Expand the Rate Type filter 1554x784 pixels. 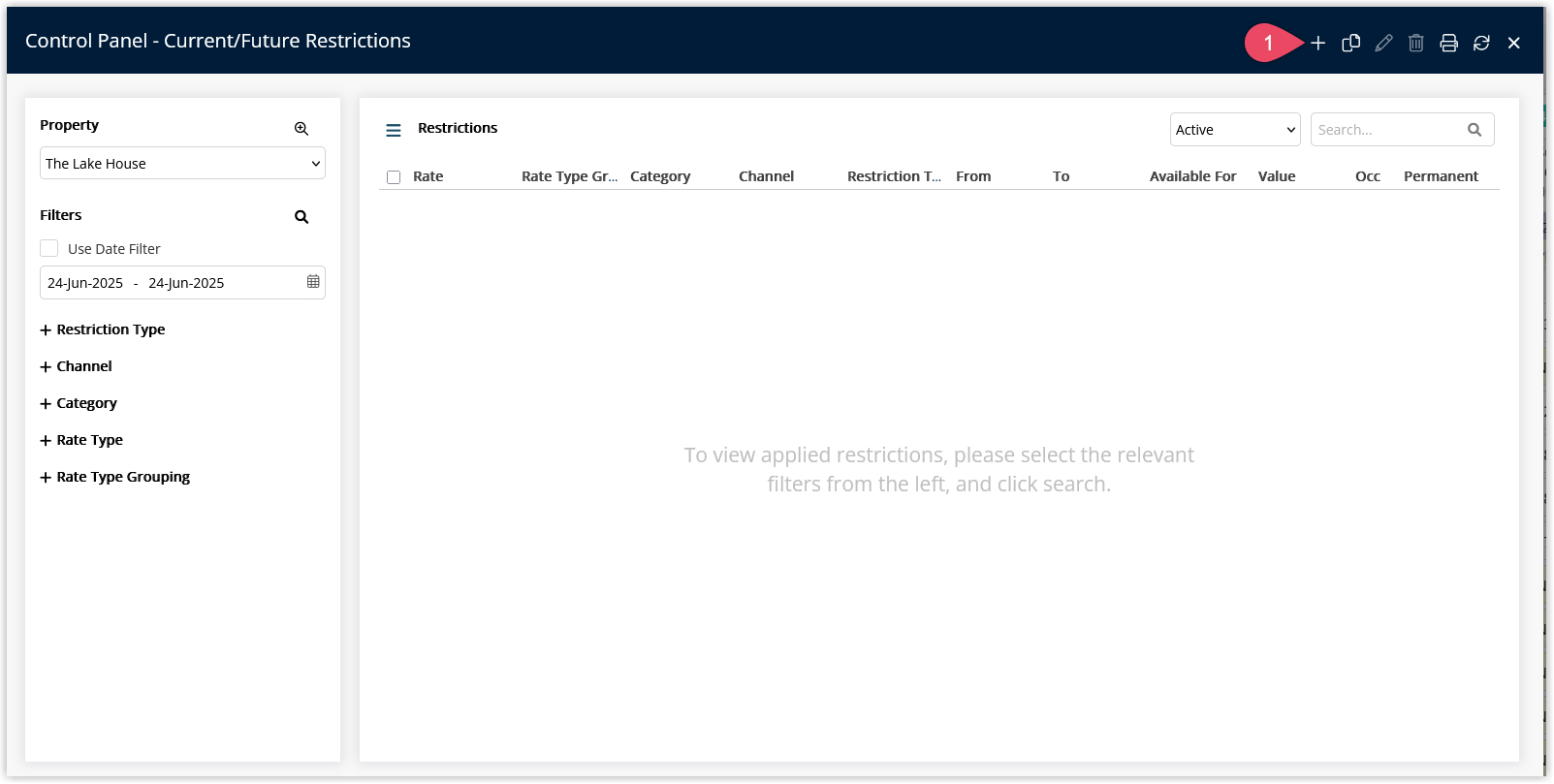[81, 440]
